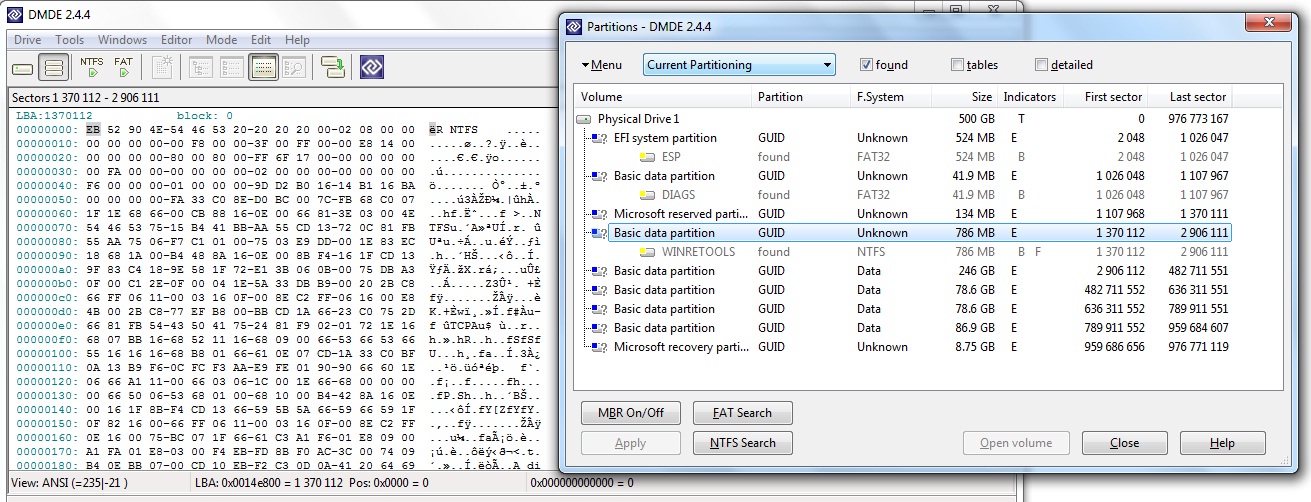Click the WINRETOOLS volume folder icon

[648, 252]
